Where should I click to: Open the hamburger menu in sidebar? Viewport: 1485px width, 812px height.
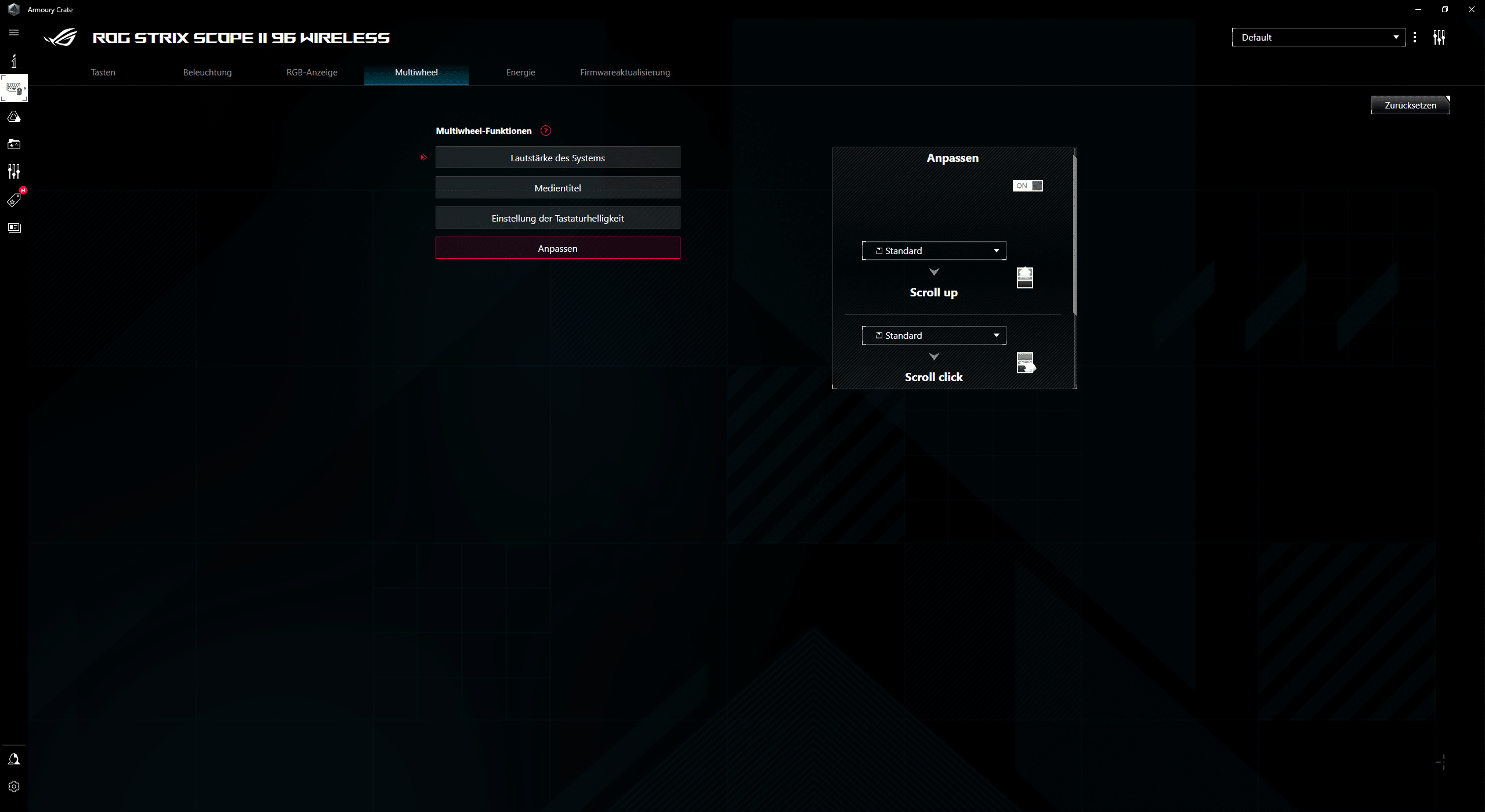(14, 32)
